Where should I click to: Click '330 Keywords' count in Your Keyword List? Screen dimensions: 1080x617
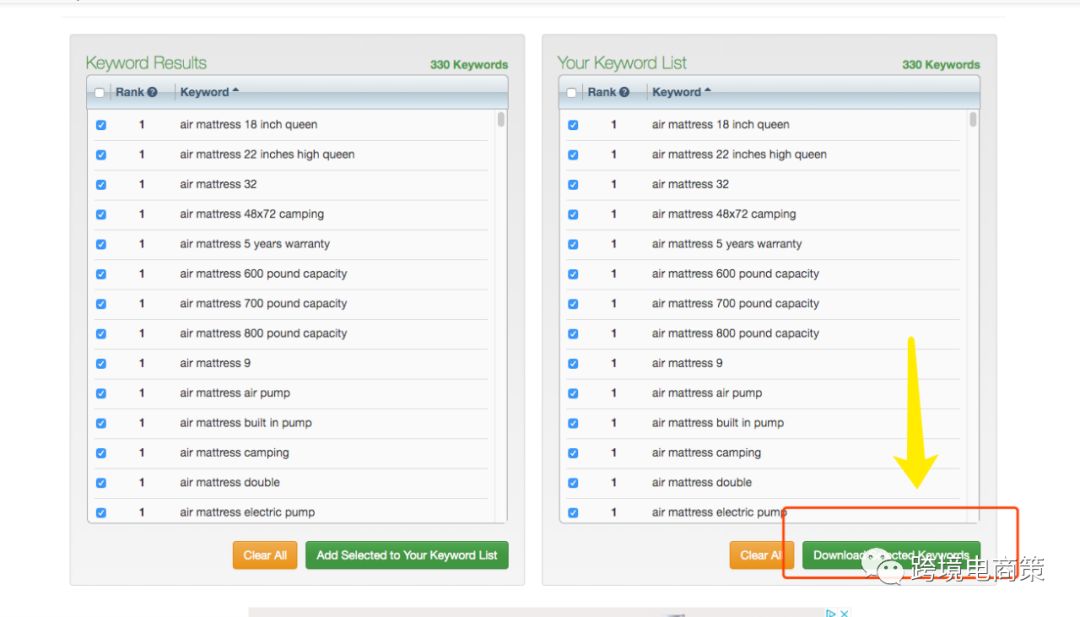[941, 65]
